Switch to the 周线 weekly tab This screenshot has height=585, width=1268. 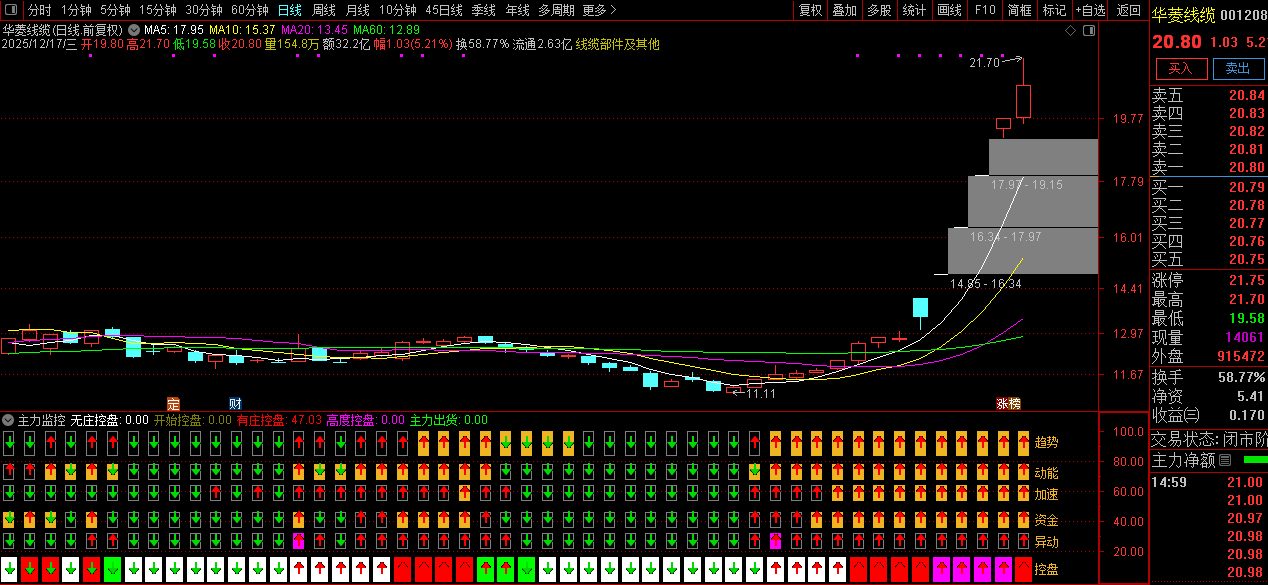(x=324, y=10)
